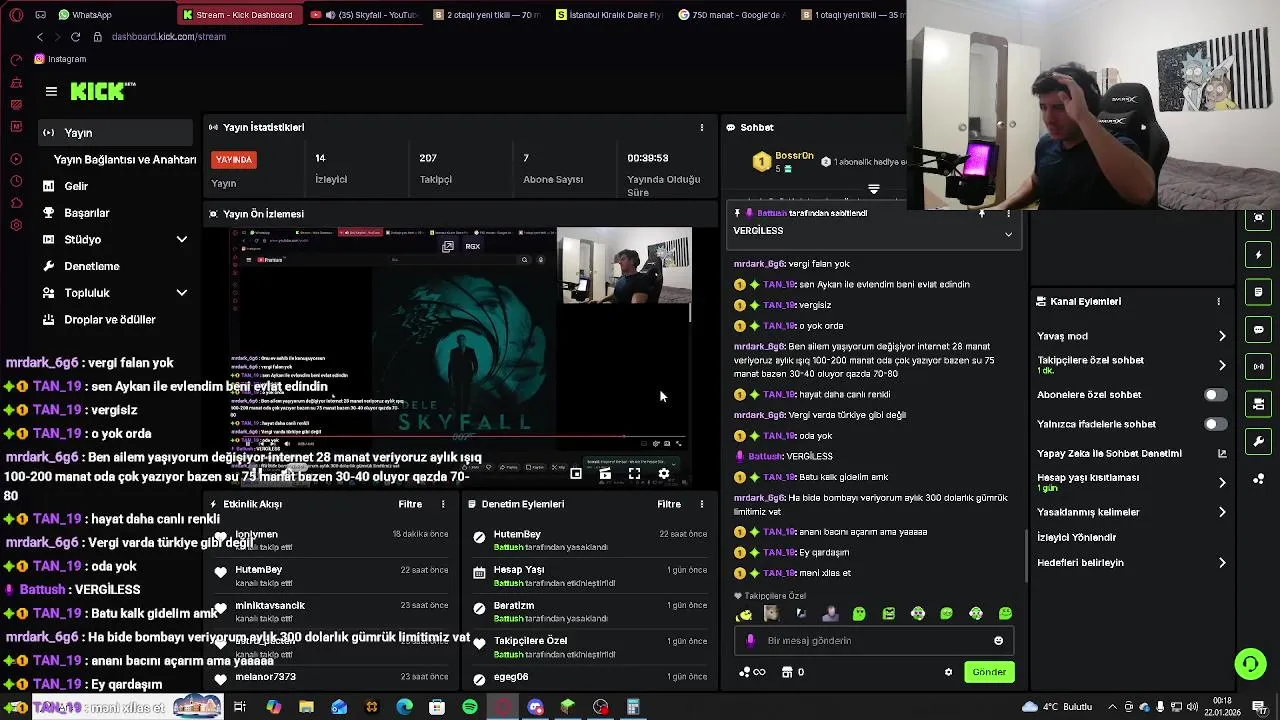Open Etkinlik Akışı three-dot menu
Screen dimensions: 1280x720
pos(443,504)
